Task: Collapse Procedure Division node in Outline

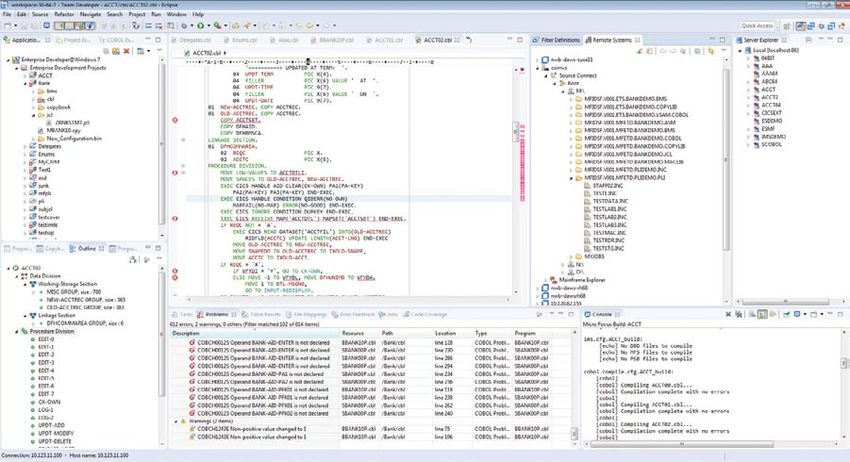Action: 16,331
